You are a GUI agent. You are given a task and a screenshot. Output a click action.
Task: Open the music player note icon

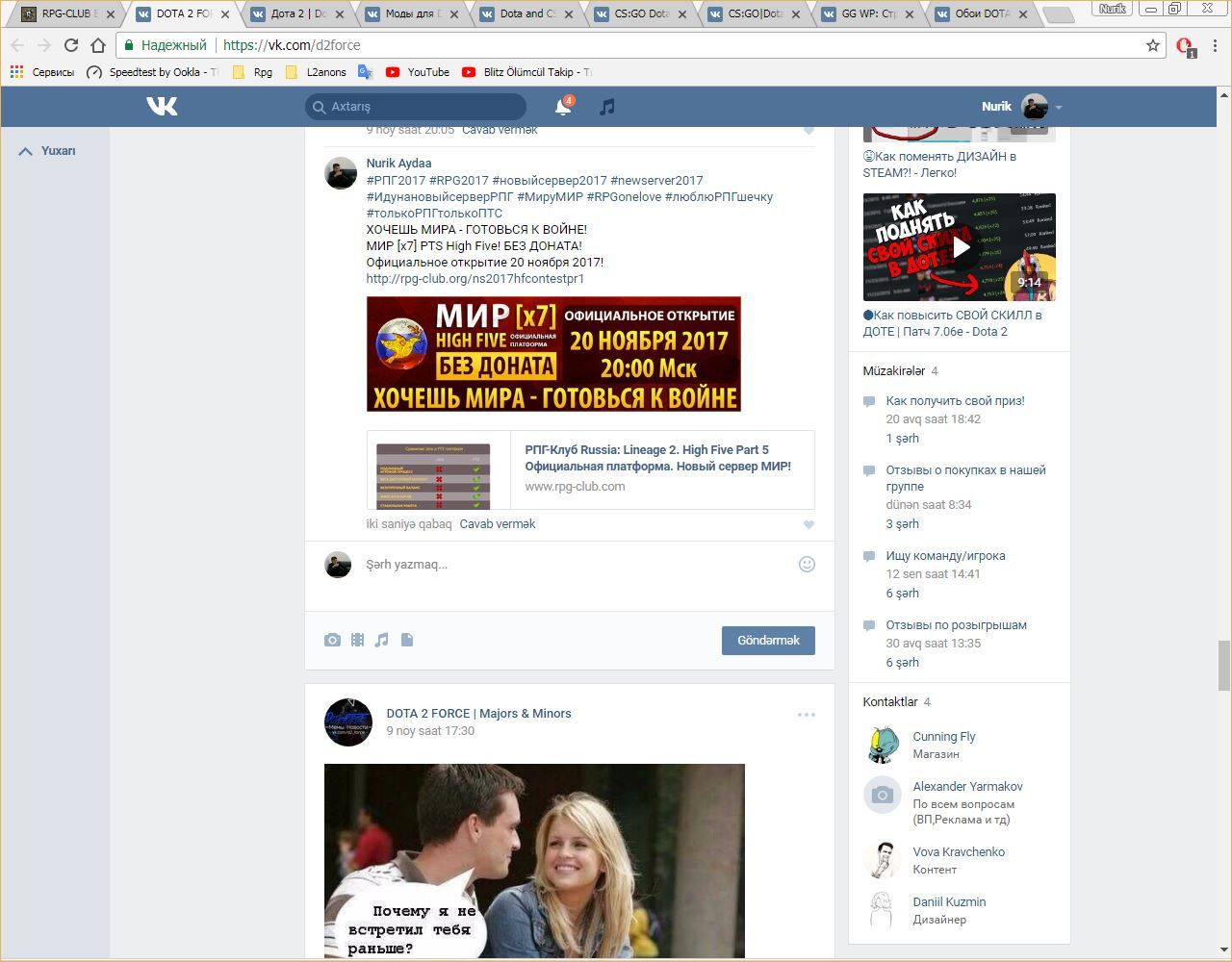(606, 107)
